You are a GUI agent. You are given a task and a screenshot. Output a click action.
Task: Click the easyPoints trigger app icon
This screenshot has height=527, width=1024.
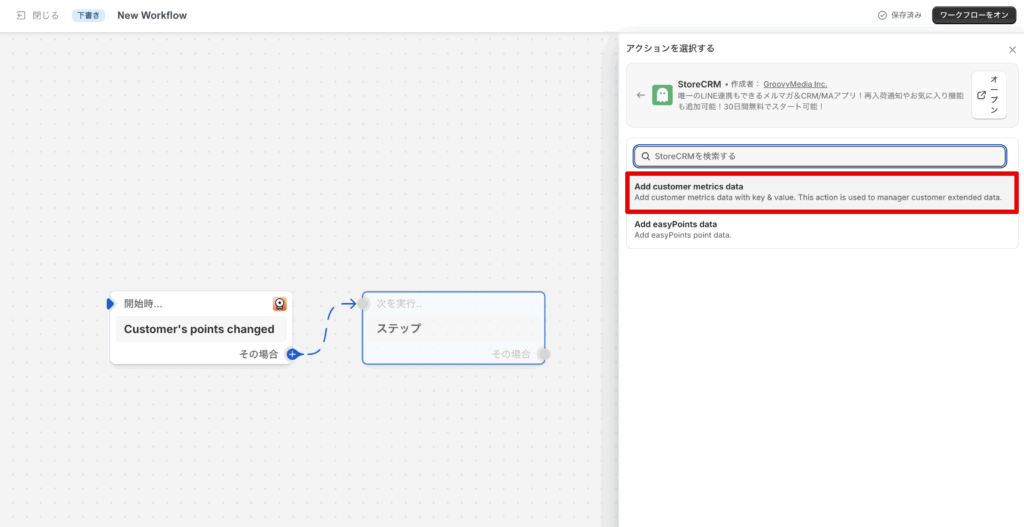(280, 304)
